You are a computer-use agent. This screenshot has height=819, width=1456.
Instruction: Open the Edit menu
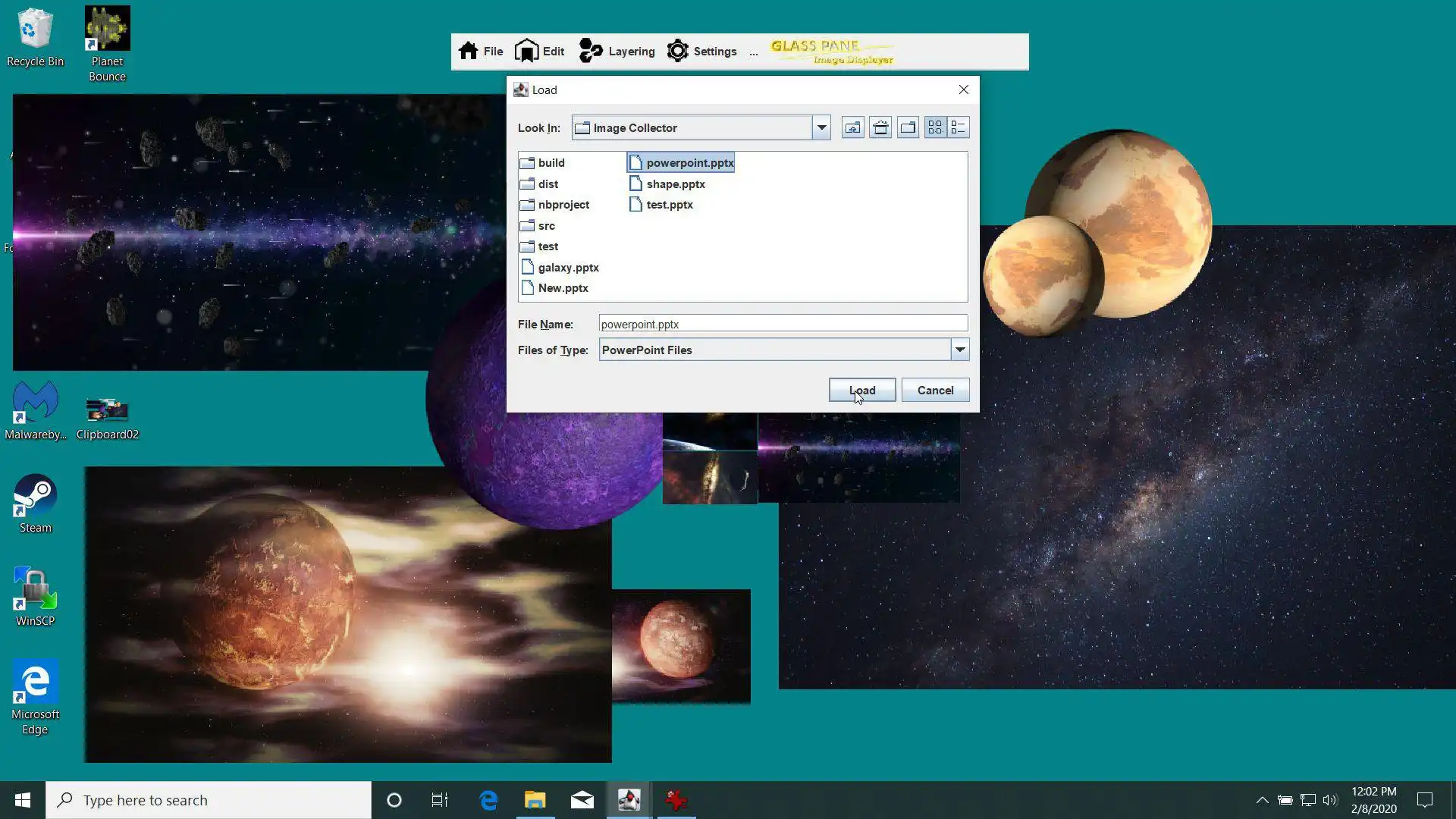click(x=539, y=52)
